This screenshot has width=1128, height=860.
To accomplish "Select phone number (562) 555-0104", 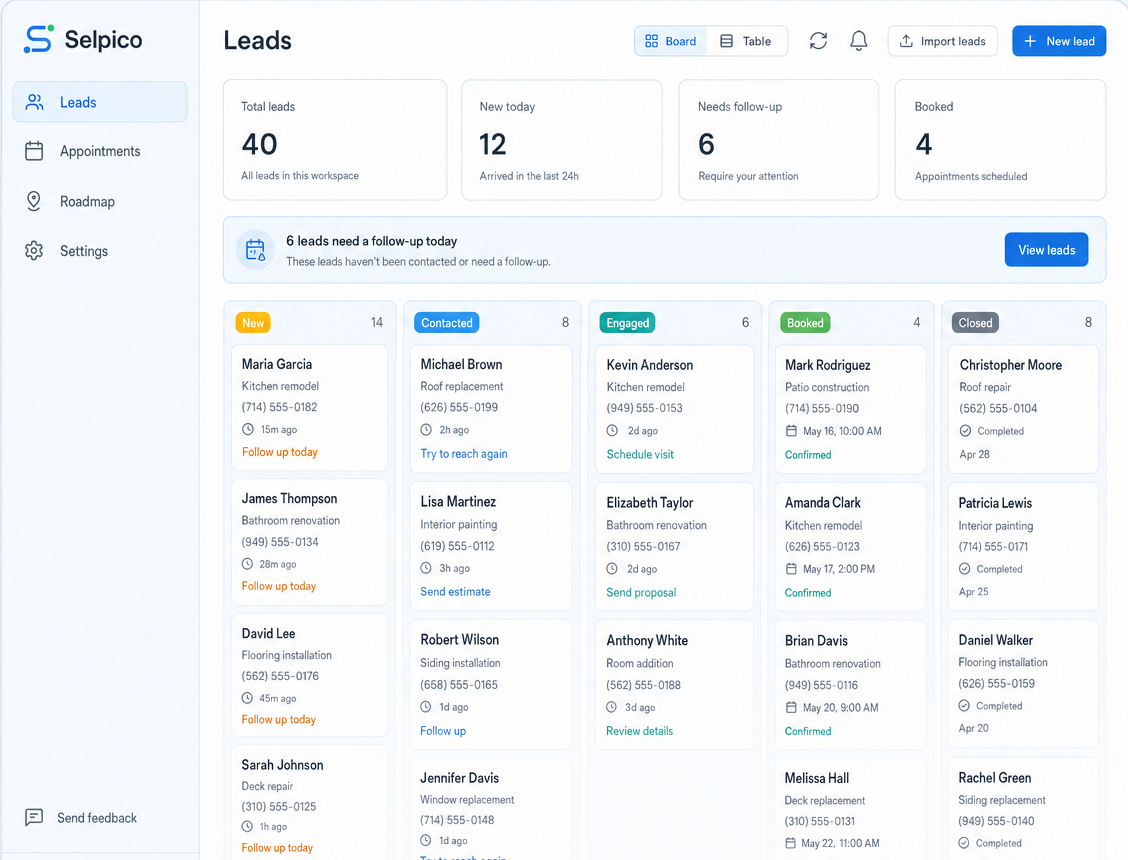I will tap(998, 408).
